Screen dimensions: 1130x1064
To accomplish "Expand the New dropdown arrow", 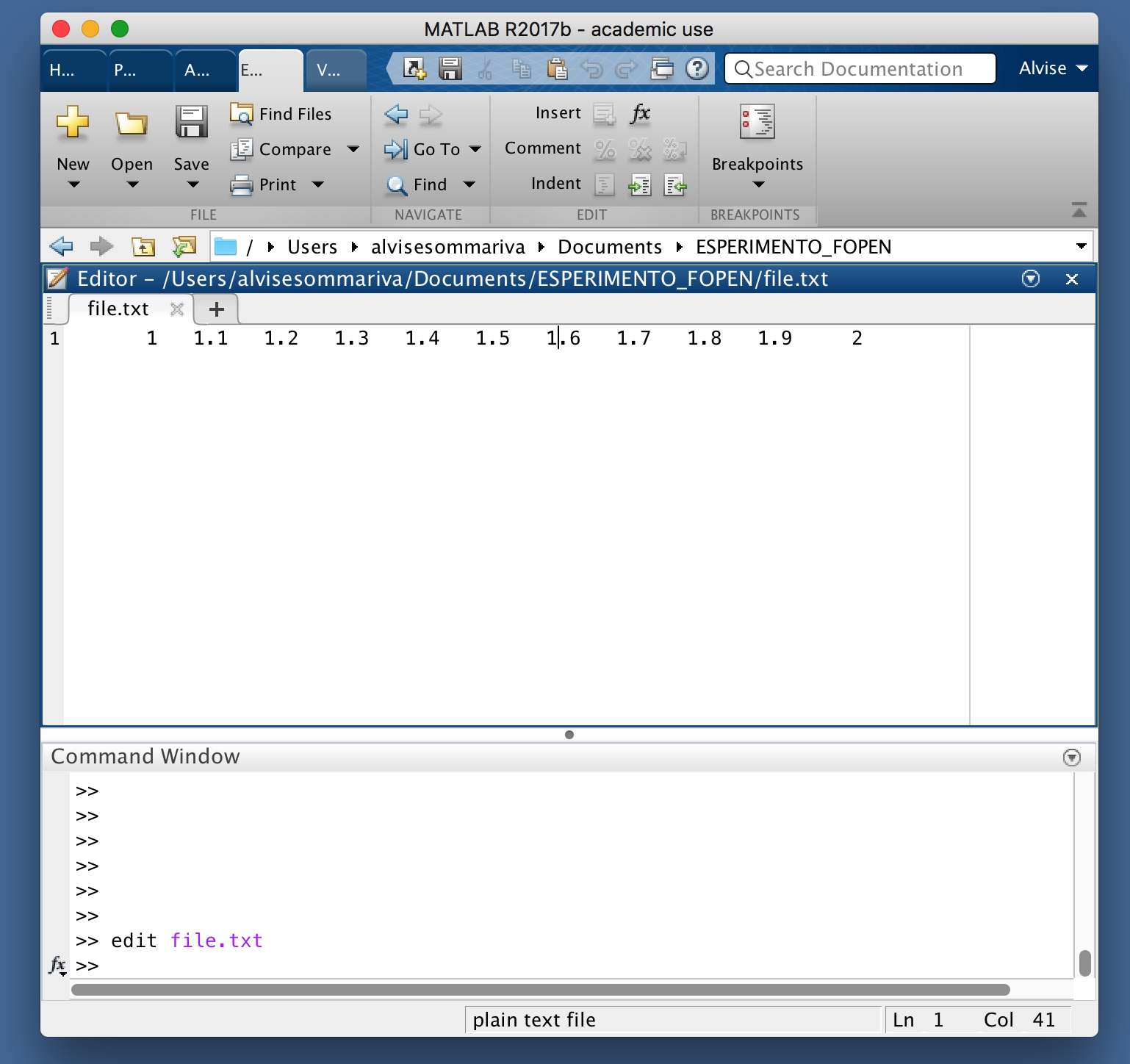I will (73, 184).
